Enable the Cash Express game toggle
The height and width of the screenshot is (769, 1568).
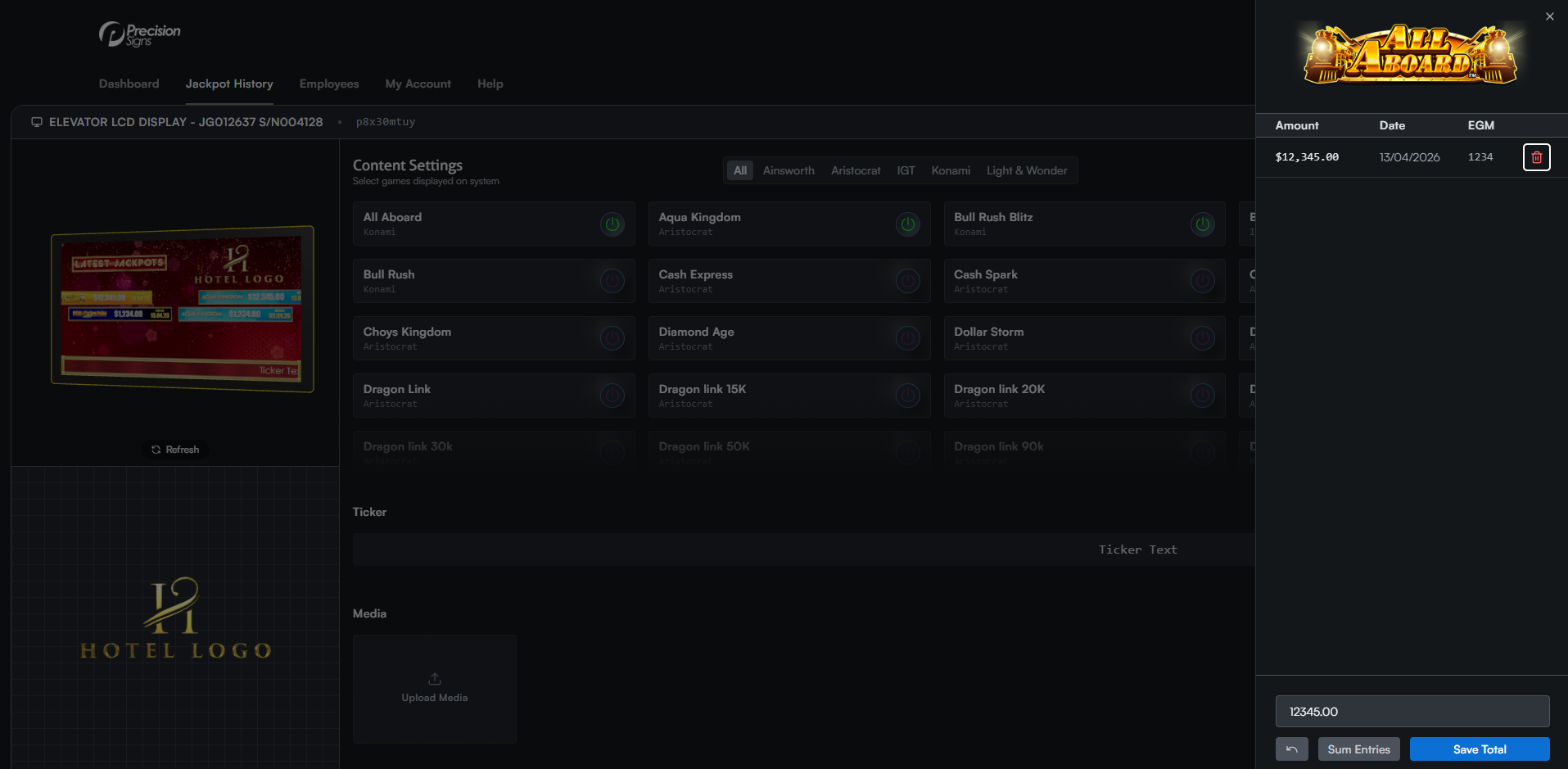point(907,281)
